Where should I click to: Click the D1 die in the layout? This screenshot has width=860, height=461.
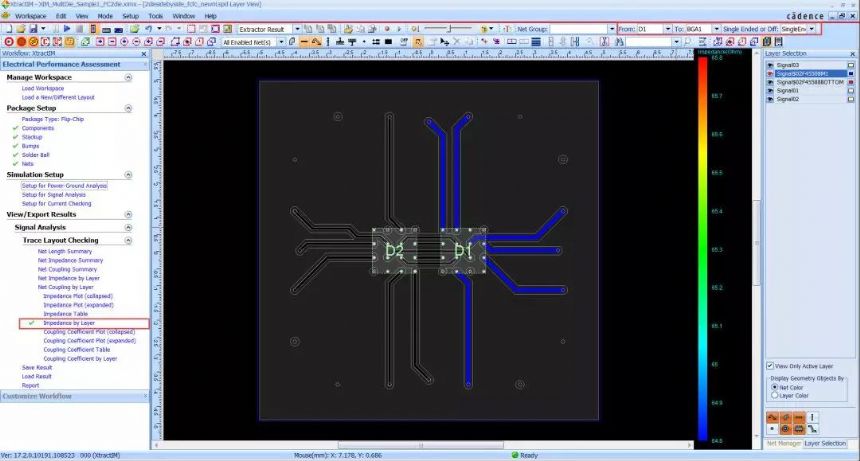point(462,251)
